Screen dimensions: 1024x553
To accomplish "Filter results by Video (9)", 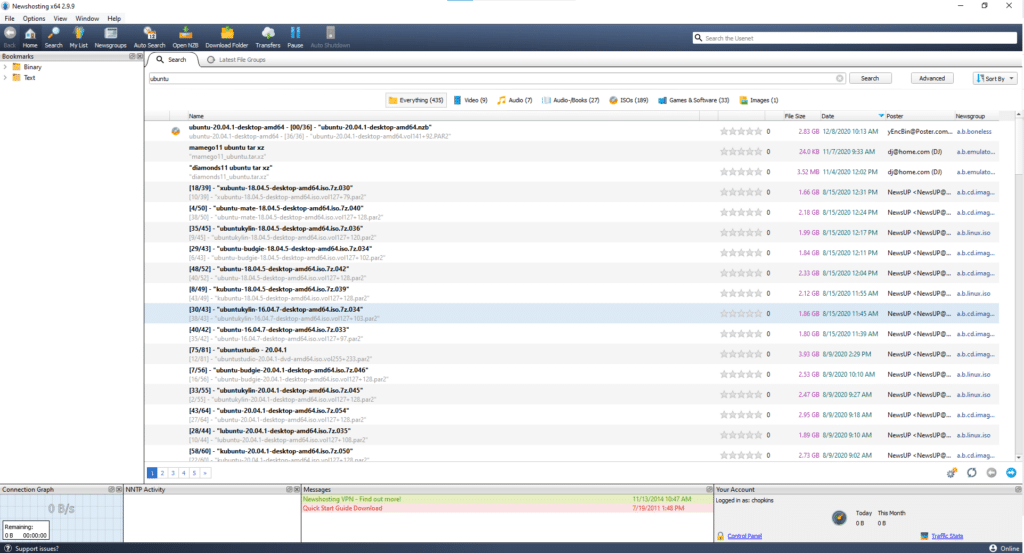I will (x=470, y=100).
